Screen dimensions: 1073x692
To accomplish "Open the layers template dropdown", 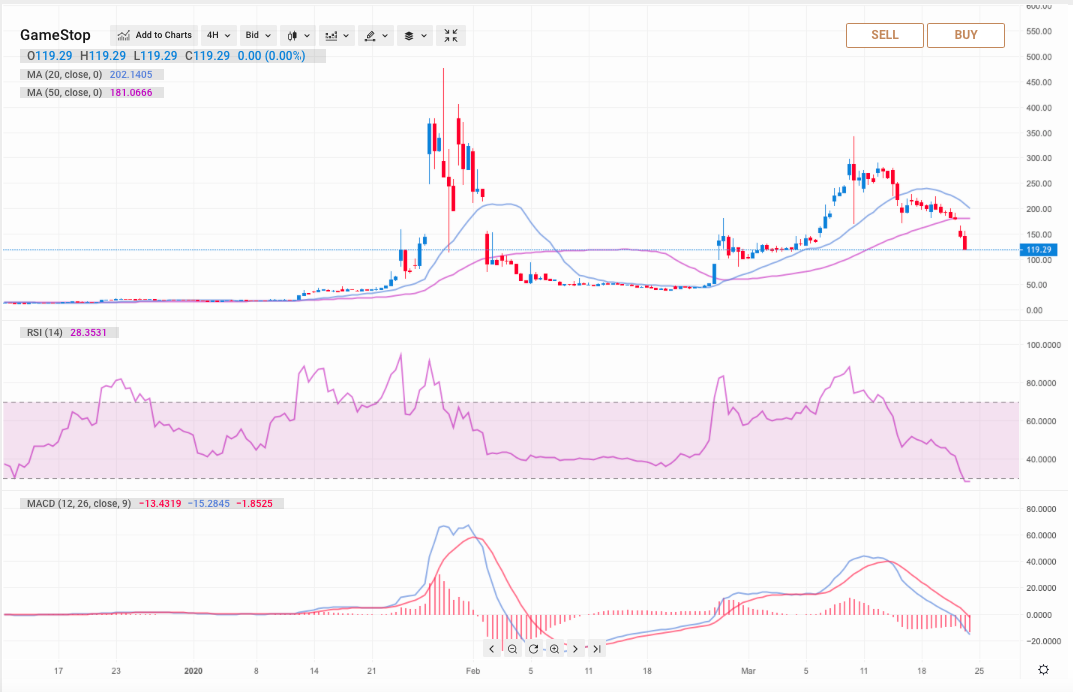I will 415,35.
